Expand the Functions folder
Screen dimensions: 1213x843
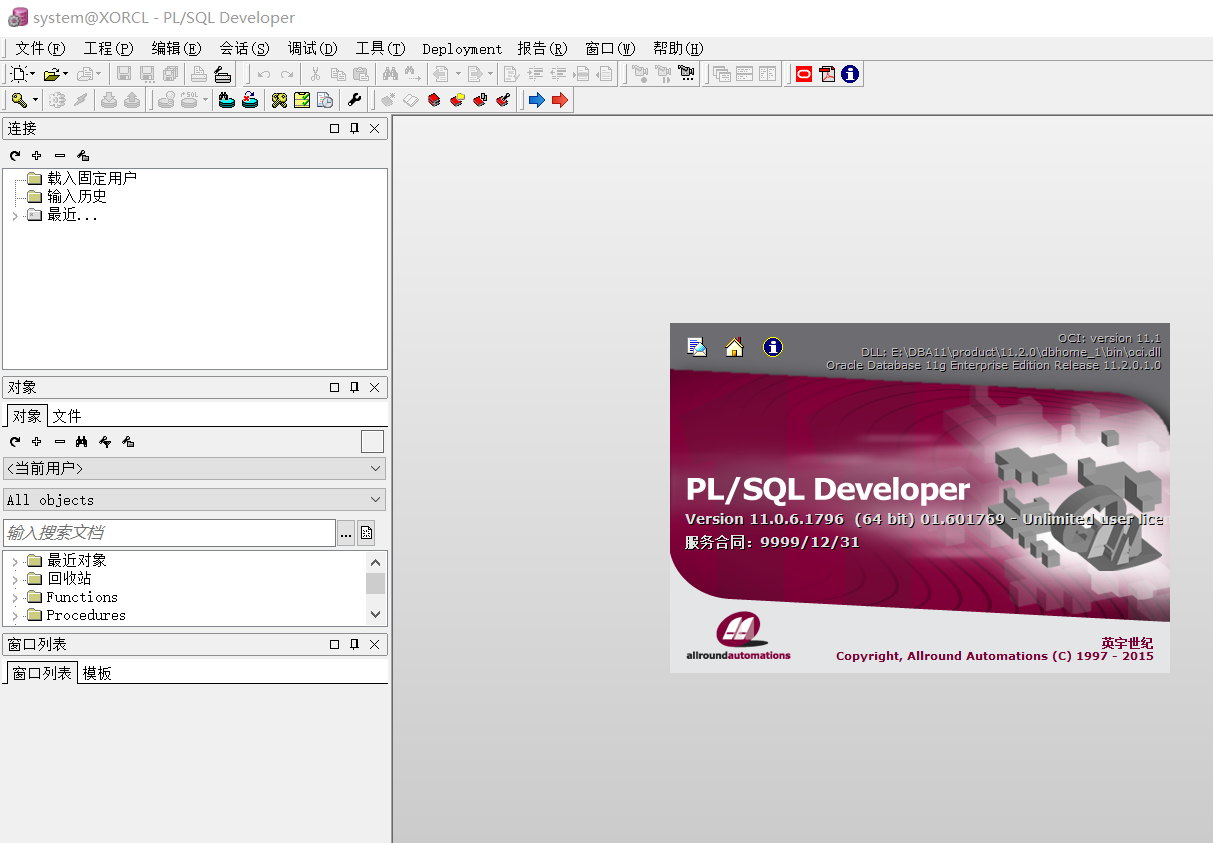coord(15,597)
